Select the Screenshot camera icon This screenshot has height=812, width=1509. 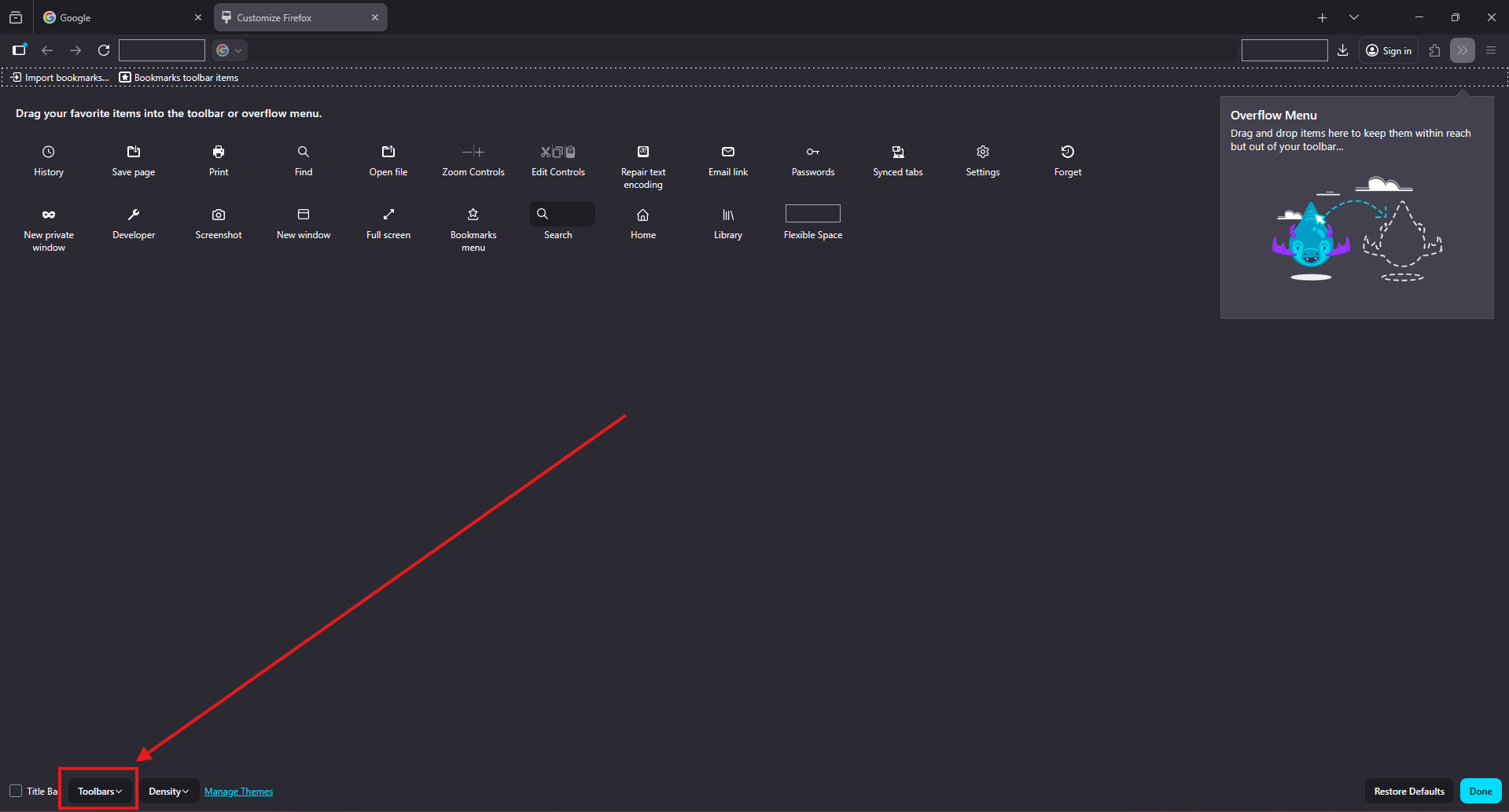coord(219,215)
